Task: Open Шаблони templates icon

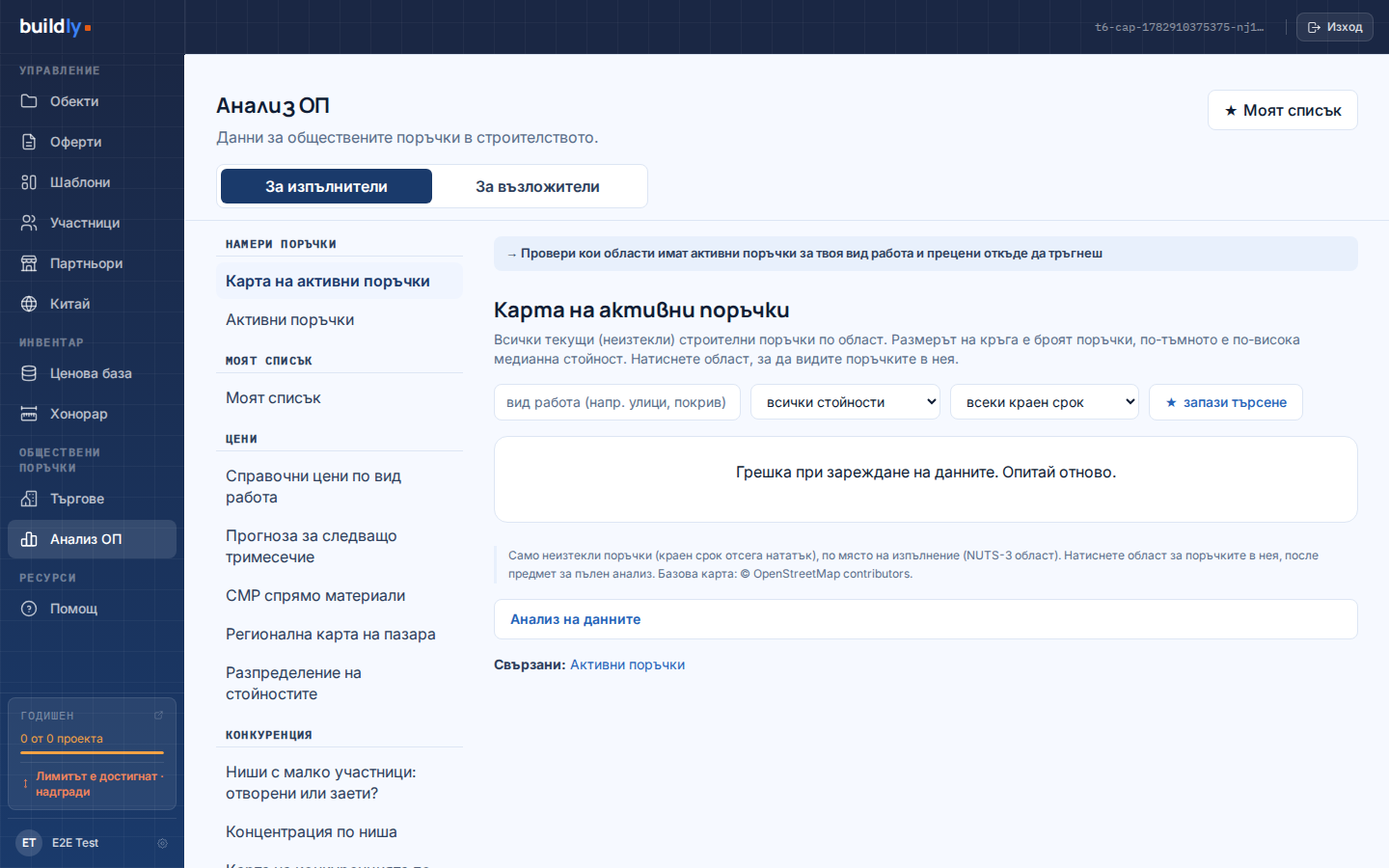Action: point(29,182)
